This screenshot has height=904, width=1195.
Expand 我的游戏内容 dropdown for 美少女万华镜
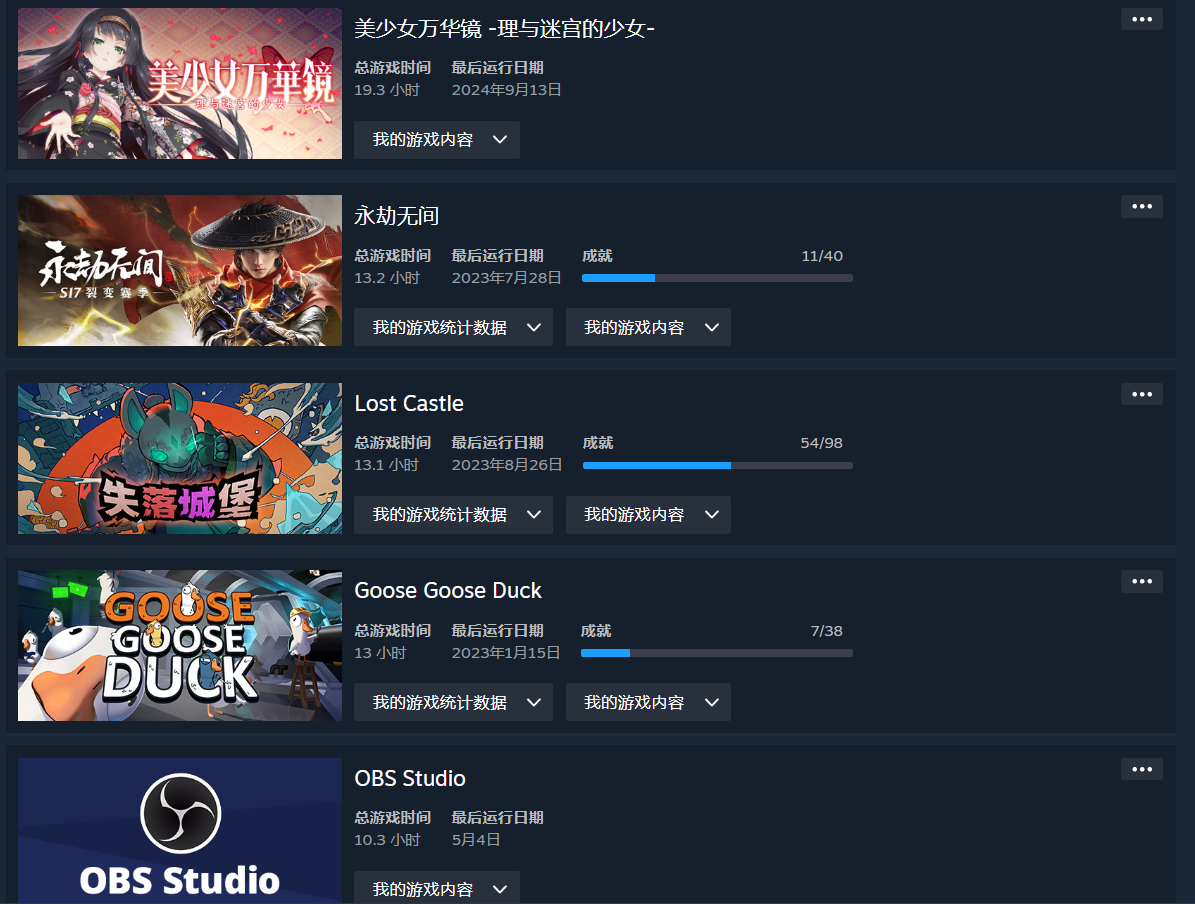pos(437,139)
